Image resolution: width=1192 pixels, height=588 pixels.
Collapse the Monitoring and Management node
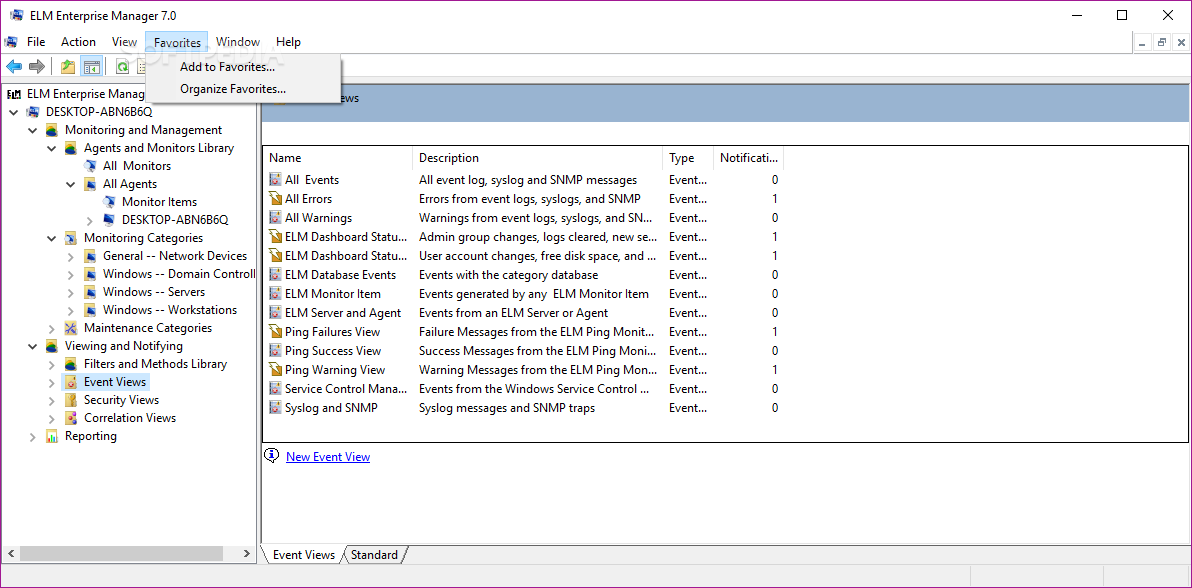33,130
